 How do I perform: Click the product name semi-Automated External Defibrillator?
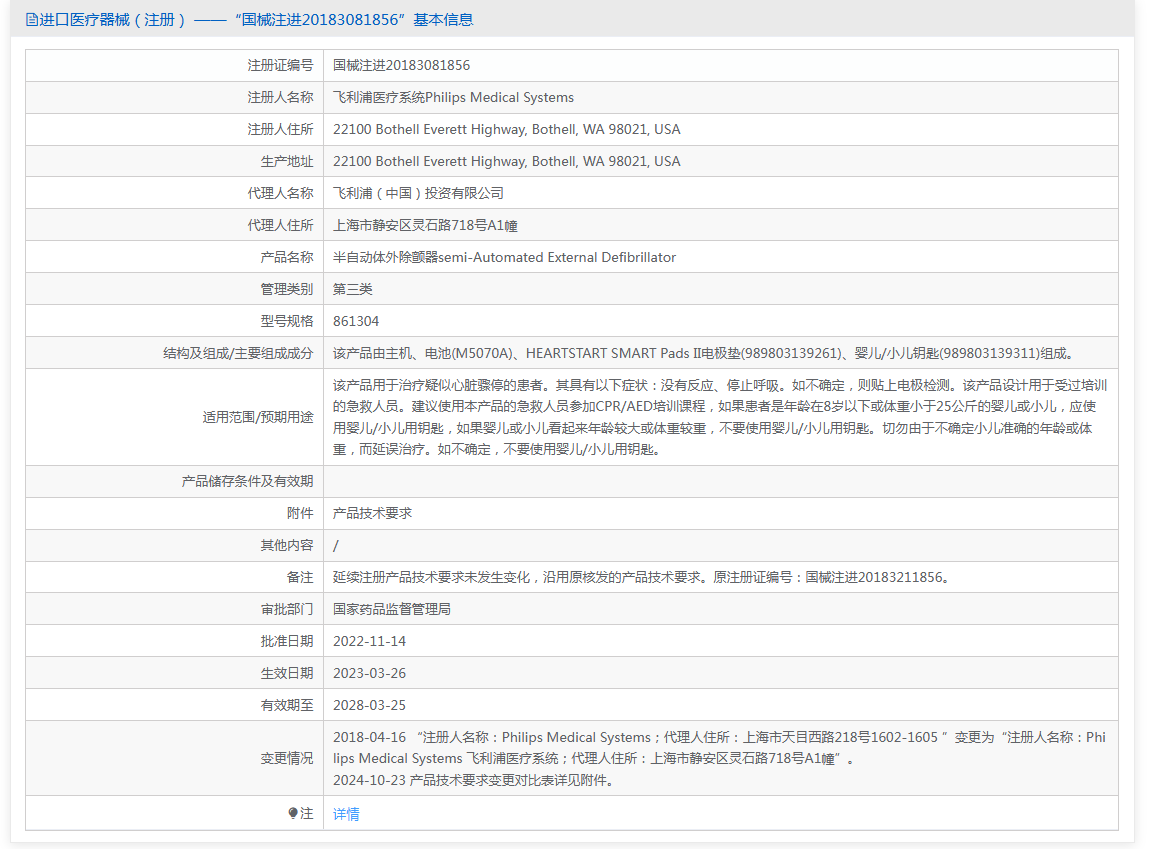(x=504, y=257)
